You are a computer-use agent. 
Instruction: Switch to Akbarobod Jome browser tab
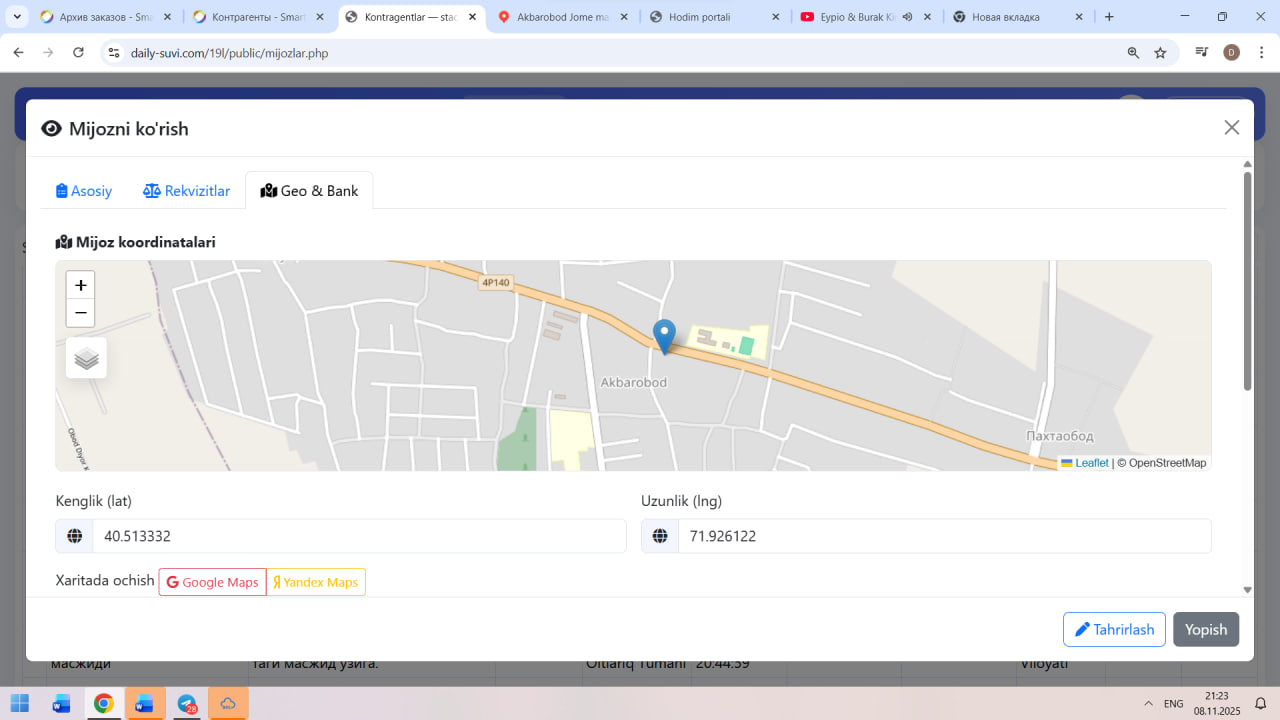(563, 17)
